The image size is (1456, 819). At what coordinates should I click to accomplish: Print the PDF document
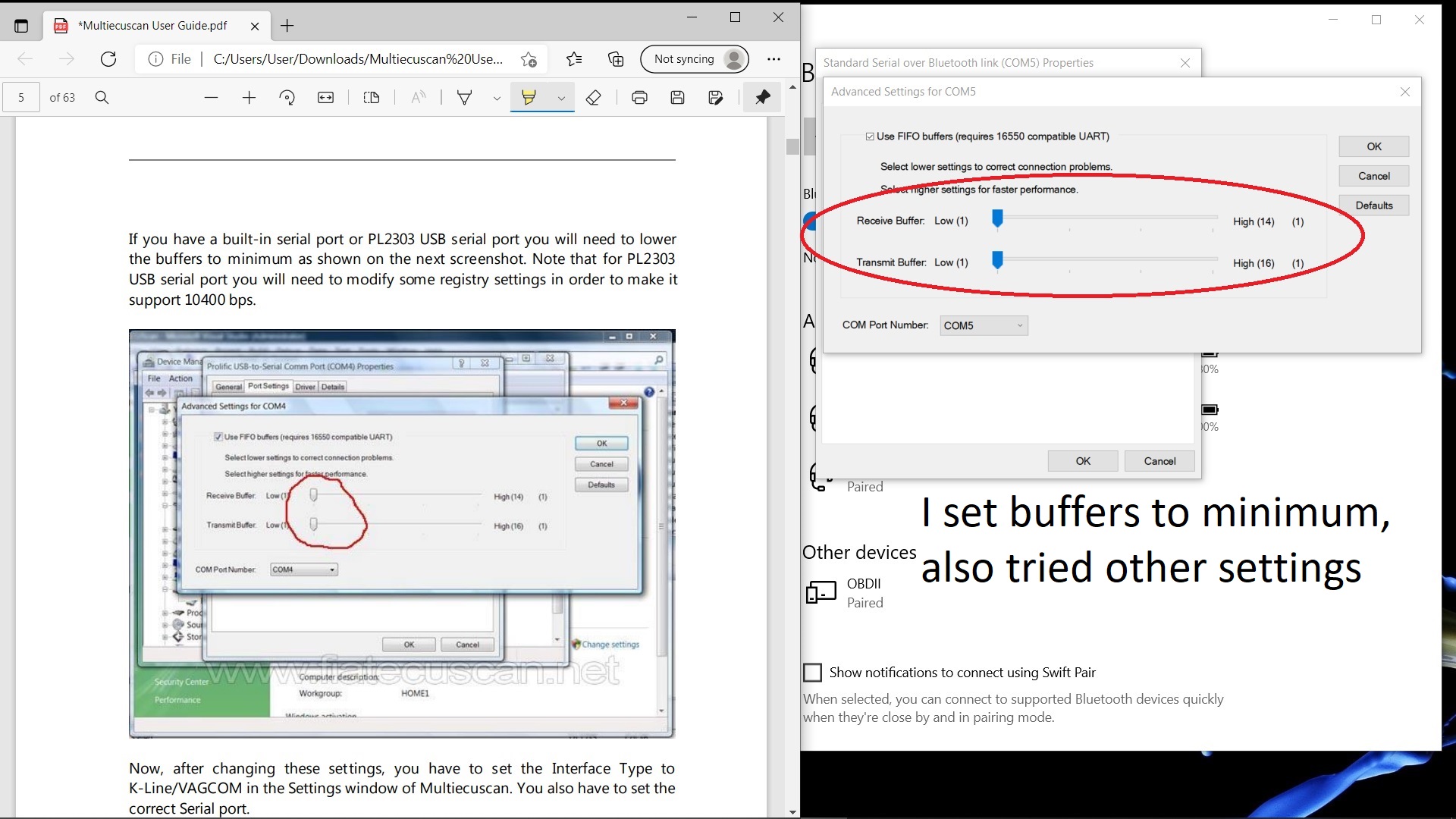coord(639,97)
